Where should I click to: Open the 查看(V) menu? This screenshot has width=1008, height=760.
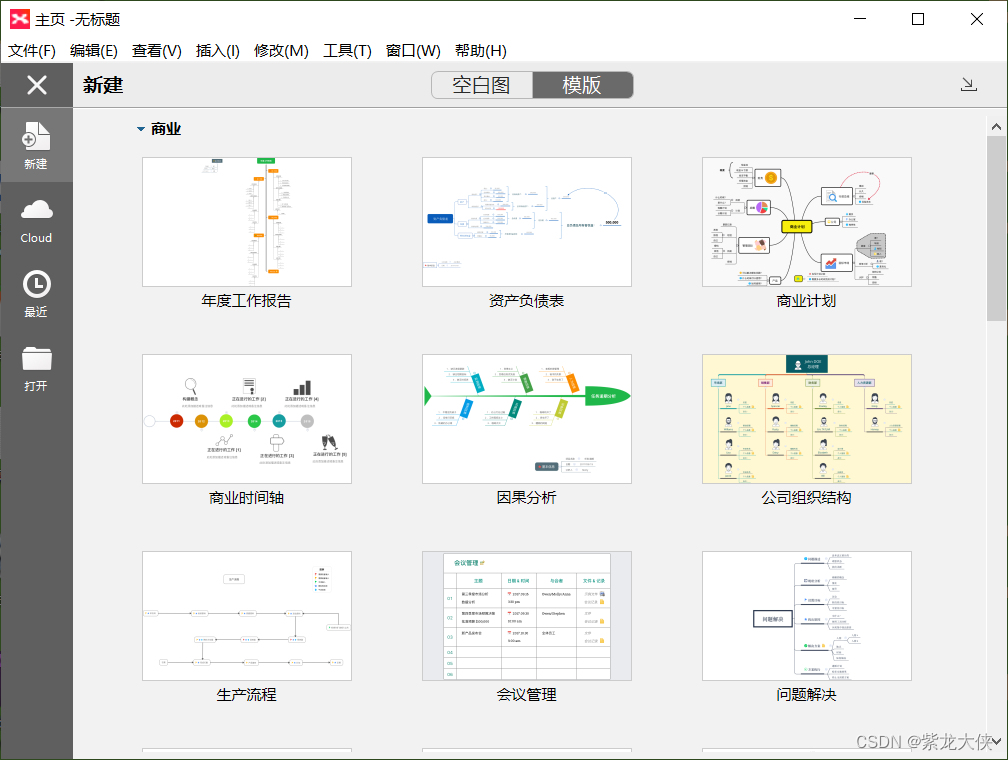157,51
